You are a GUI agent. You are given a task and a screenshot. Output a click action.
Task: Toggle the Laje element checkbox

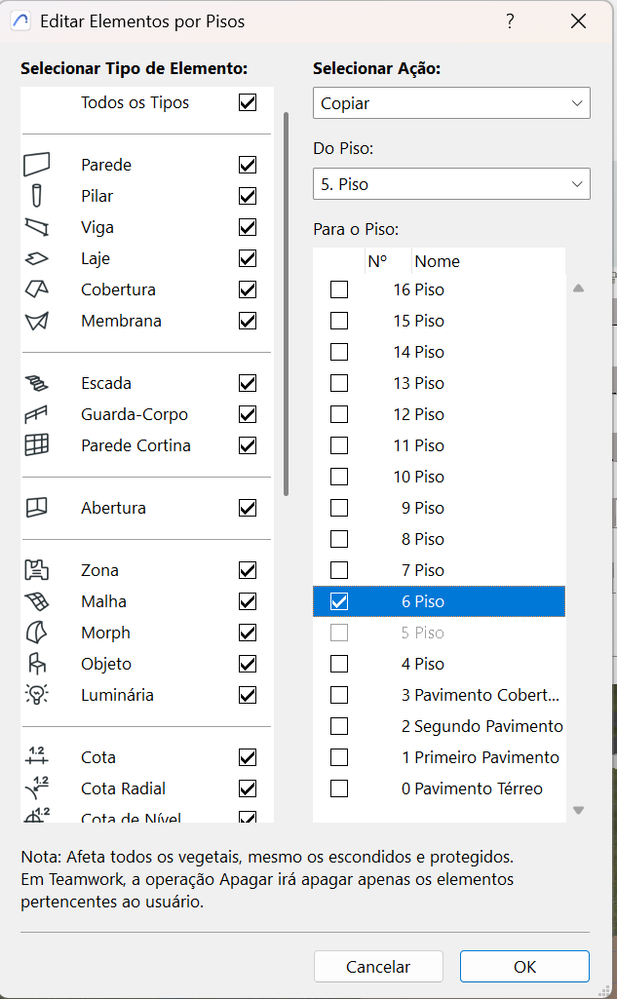(x=248, y=259)
